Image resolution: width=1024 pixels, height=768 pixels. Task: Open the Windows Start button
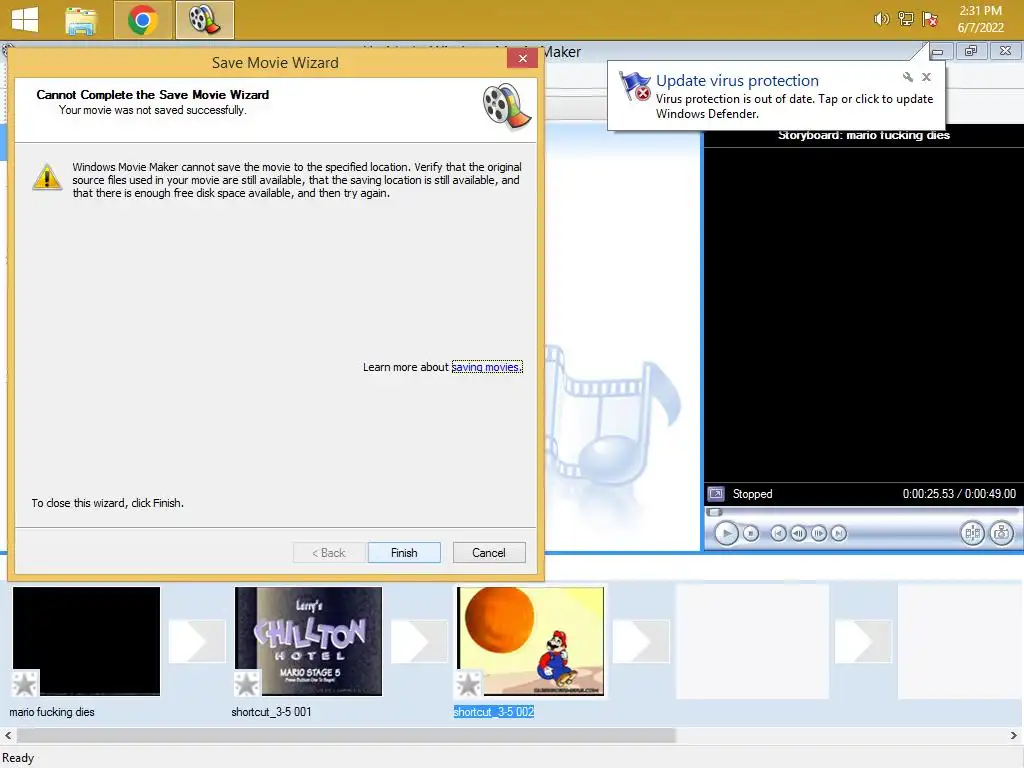24,20
